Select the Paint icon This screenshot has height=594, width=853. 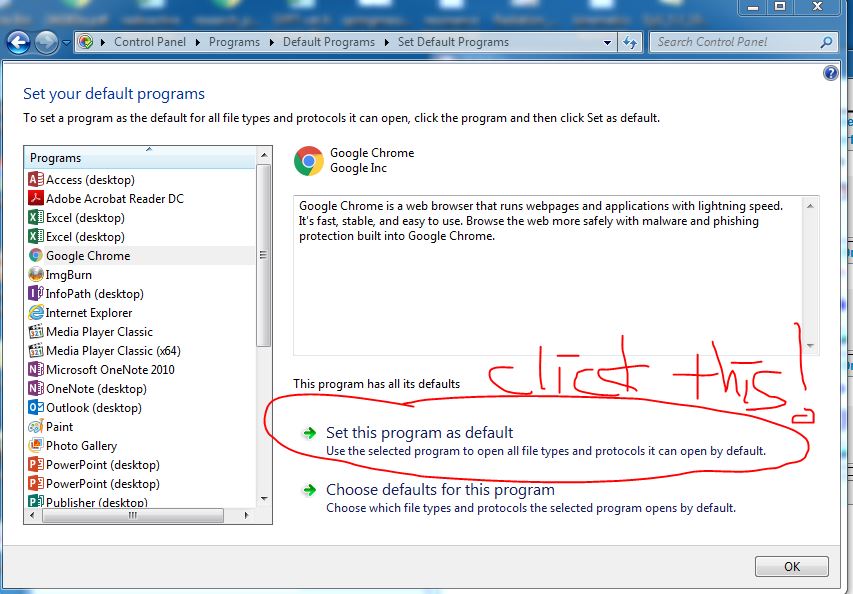coord(35,426)
